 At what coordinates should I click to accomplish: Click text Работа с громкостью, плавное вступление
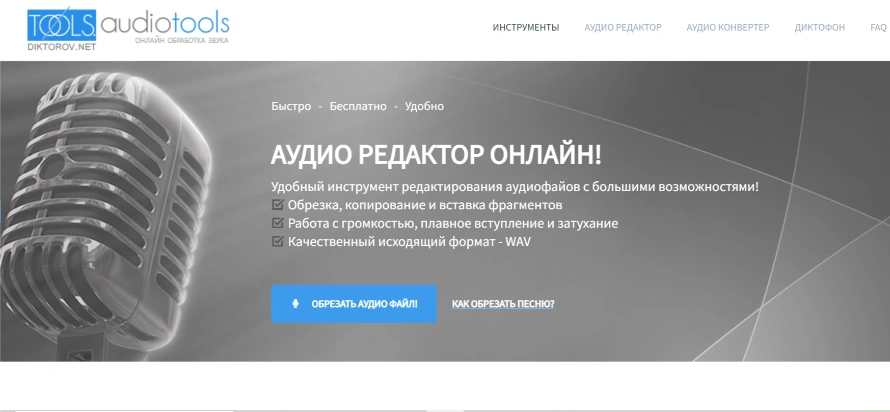(453, 223)
